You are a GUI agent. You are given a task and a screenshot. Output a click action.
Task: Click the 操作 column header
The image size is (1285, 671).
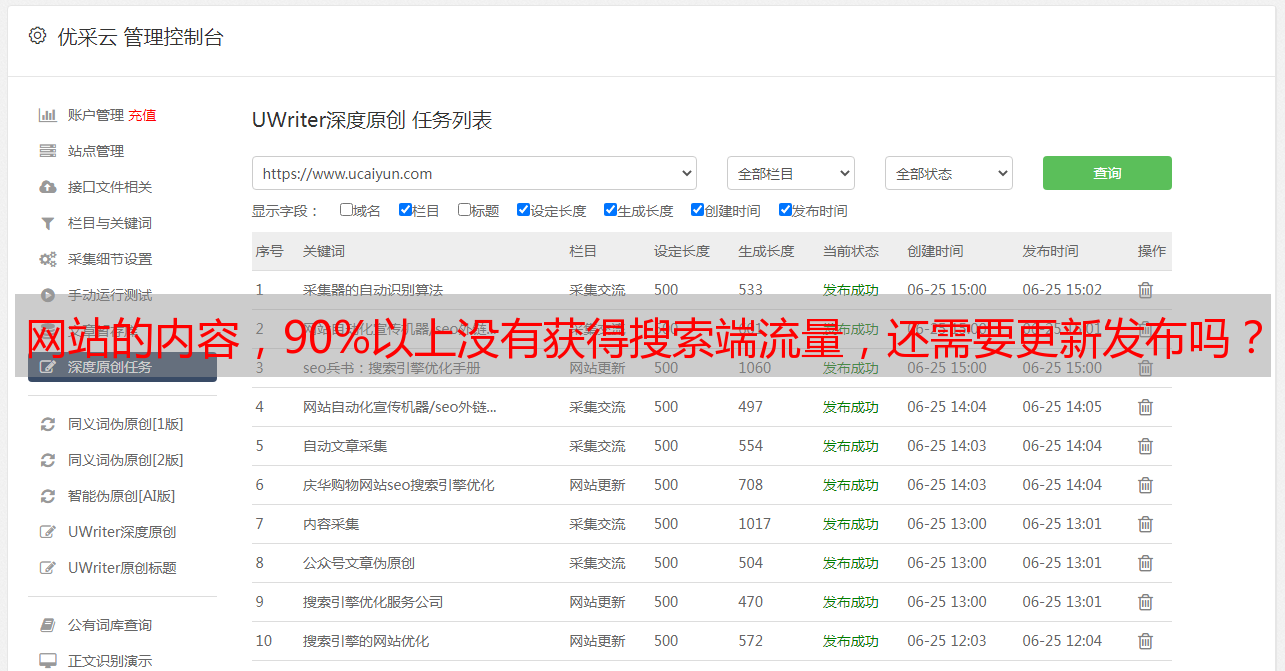[x=1152, y=251]
